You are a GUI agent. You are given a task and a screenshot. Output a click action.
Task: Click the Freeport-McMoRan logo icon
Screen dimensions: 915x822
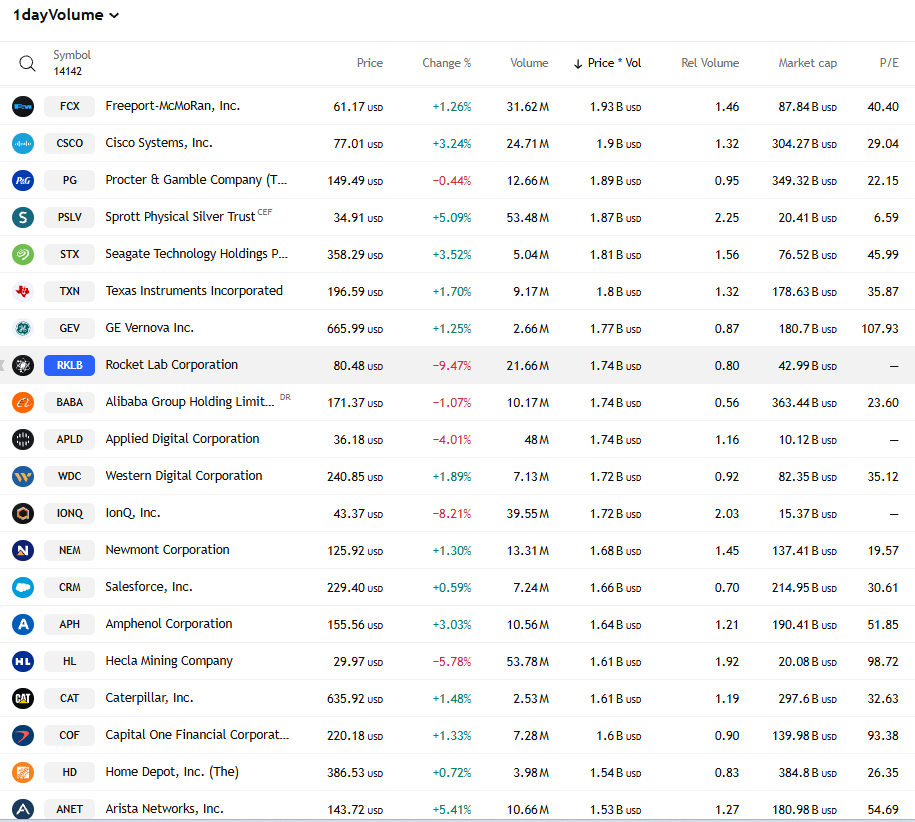23,106
